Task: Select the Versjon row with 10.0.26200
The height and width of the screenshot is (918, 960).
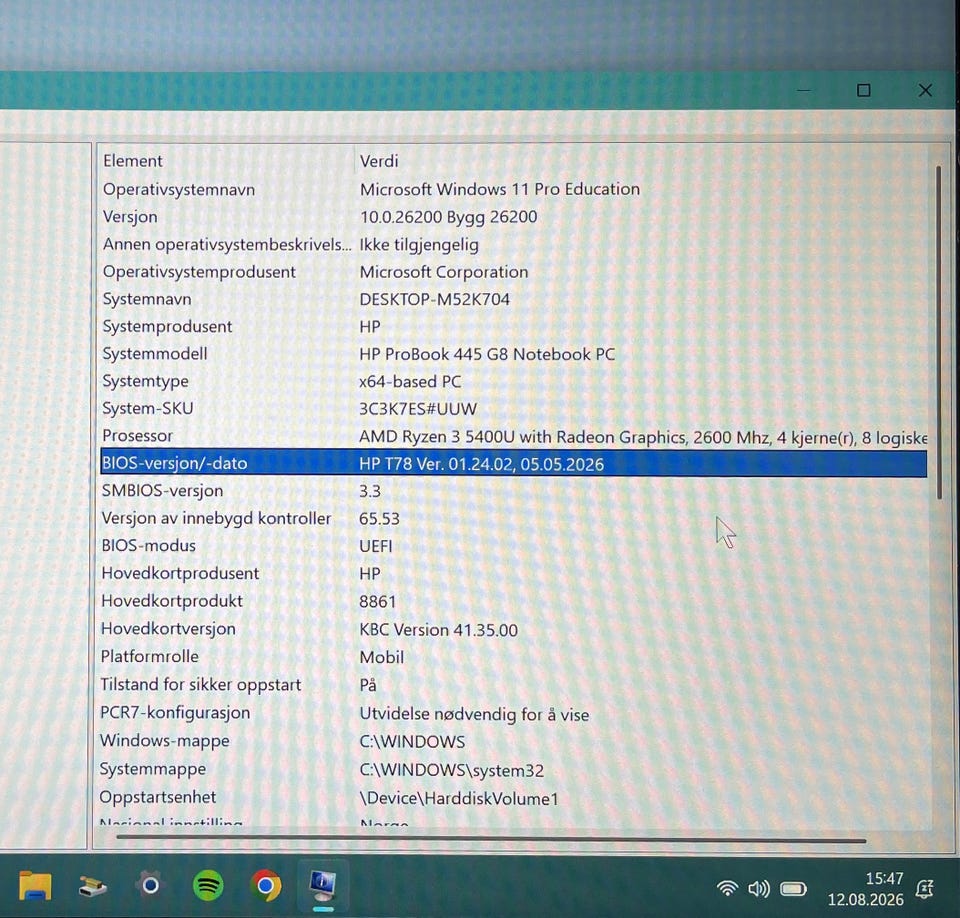Action: click(x=514, y=217)
